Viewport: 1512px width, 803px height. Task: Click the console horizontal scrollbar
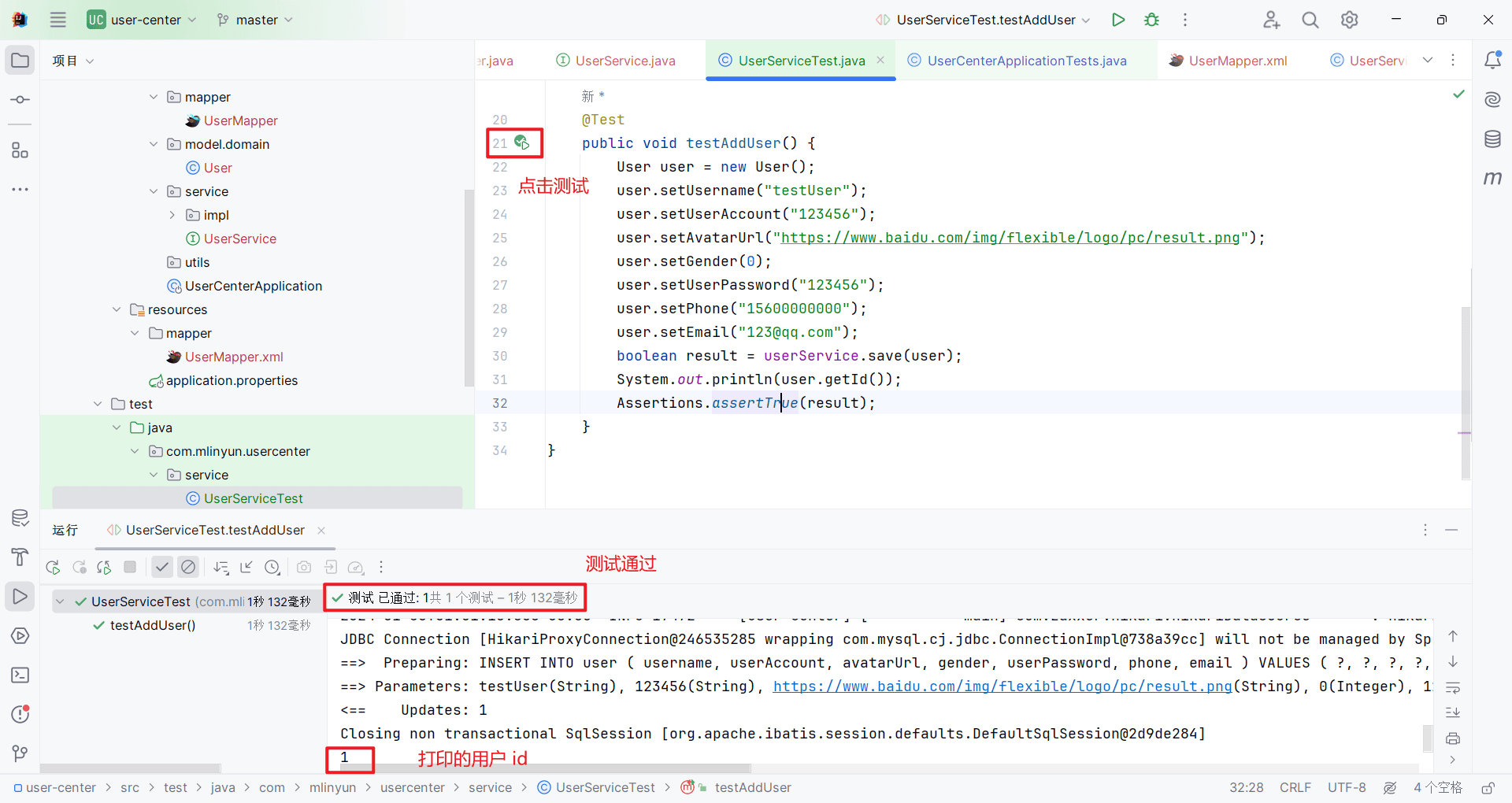539,768
